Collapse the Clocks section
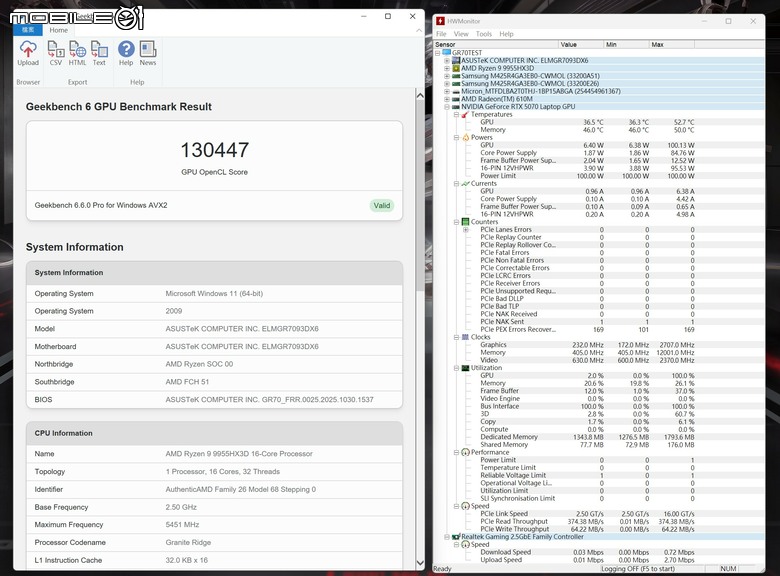The height and width of the screenshot is (576, 780). (x=456, y=337)
